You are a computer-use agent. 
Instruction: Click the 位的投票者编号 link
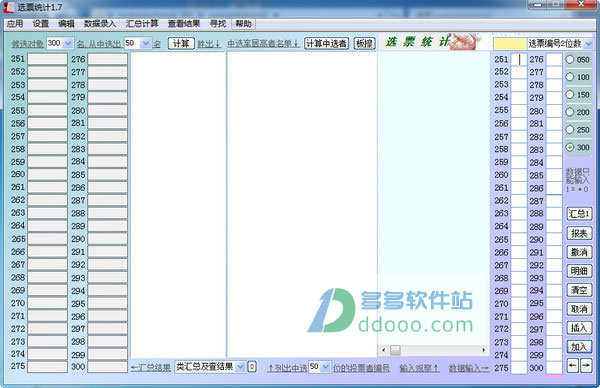(x=362, y=368)
